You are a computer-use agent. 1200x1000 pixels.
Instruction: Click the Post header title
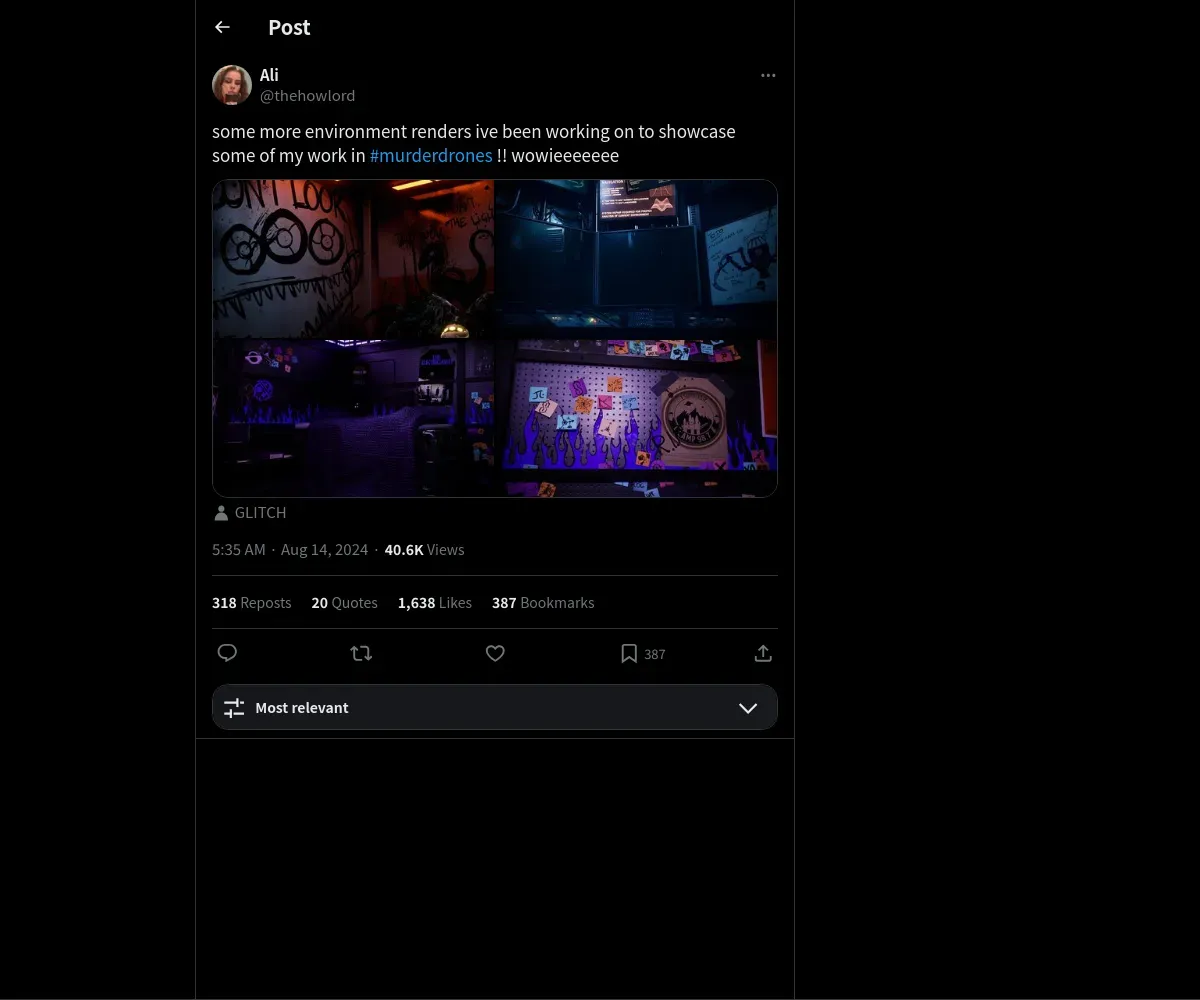[x=289, y=27]
